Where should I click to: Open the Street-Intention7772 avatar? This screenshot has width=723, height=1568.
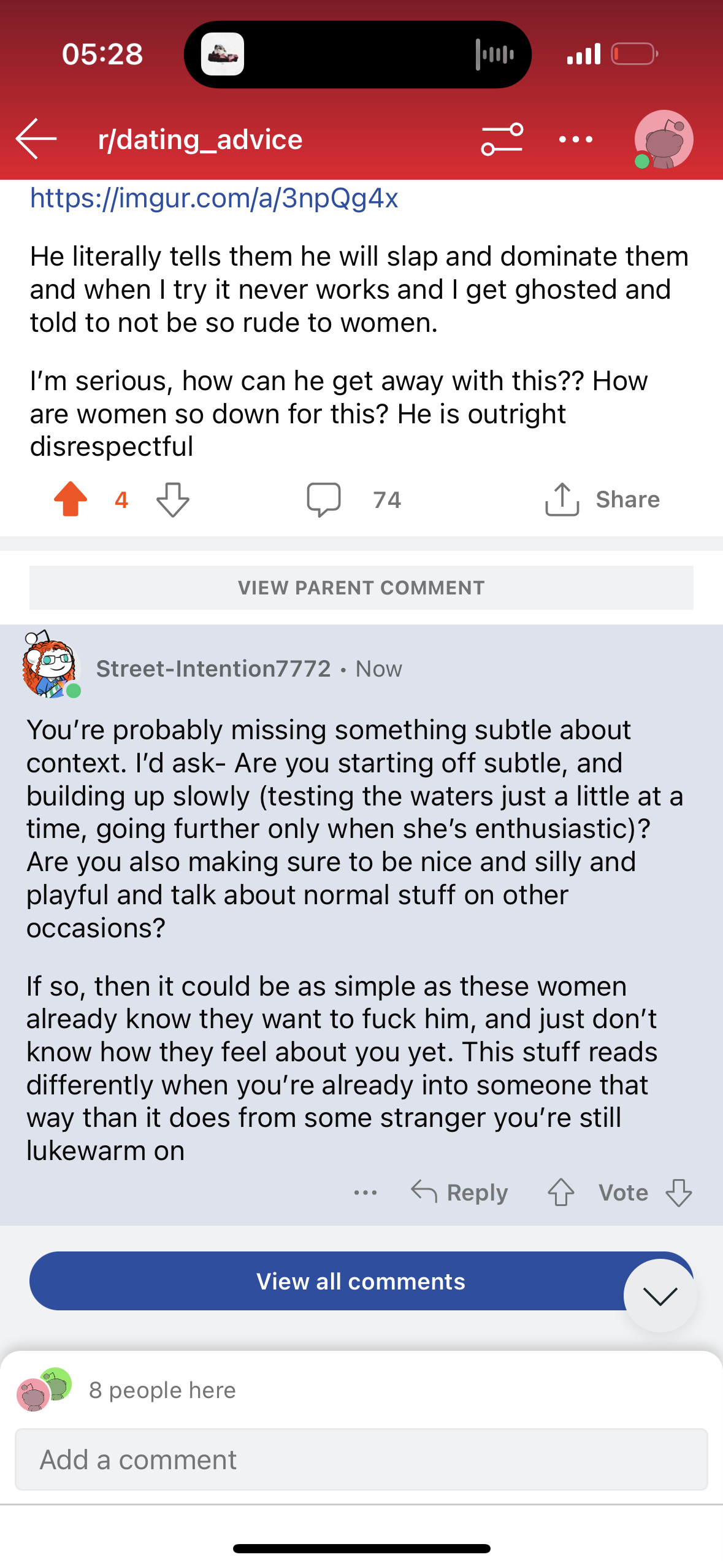pyautogui.click(x=51, y=664)
